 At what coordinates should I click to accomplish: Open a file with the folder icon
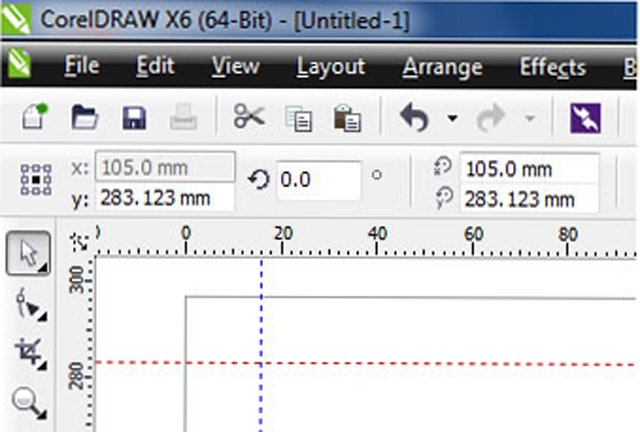pos(84,117)
